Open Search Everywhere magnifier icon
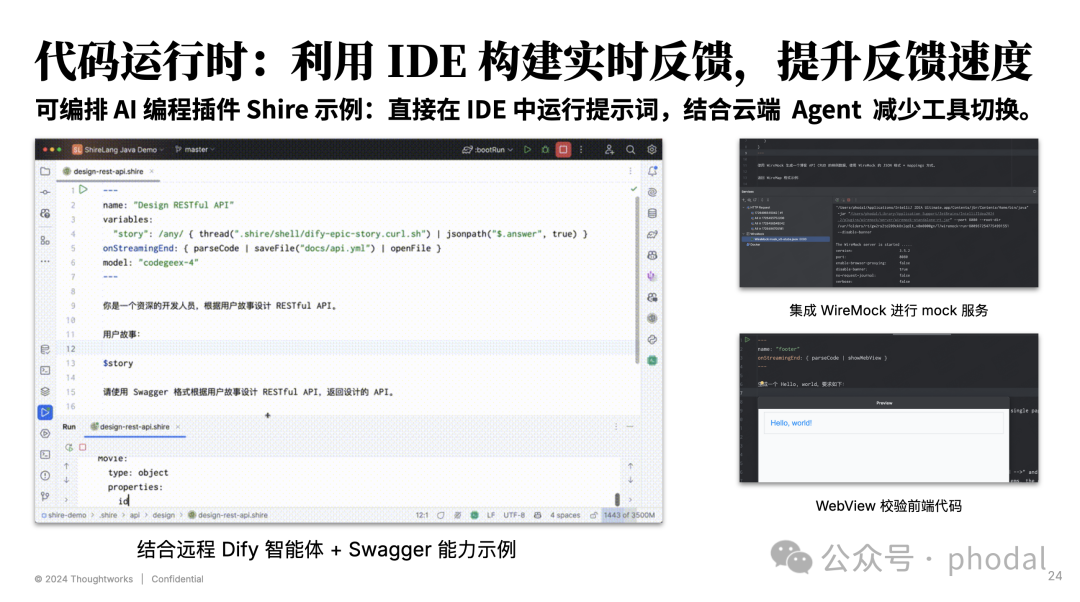The image size is (1080, 602). (x=630, y=149)
